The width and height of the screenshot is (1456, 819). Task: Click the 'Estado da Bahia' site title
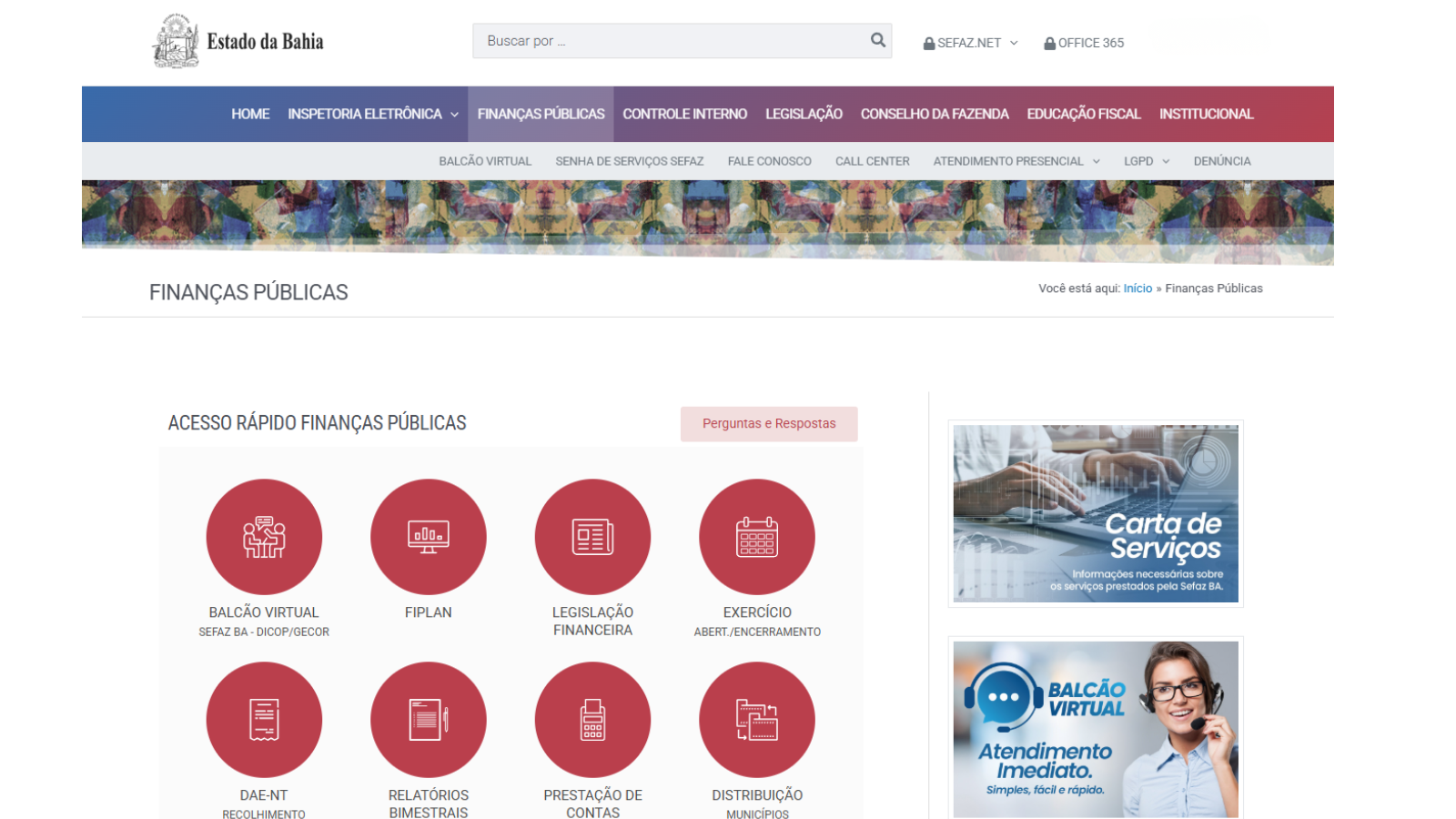click(x=265, y=42)
